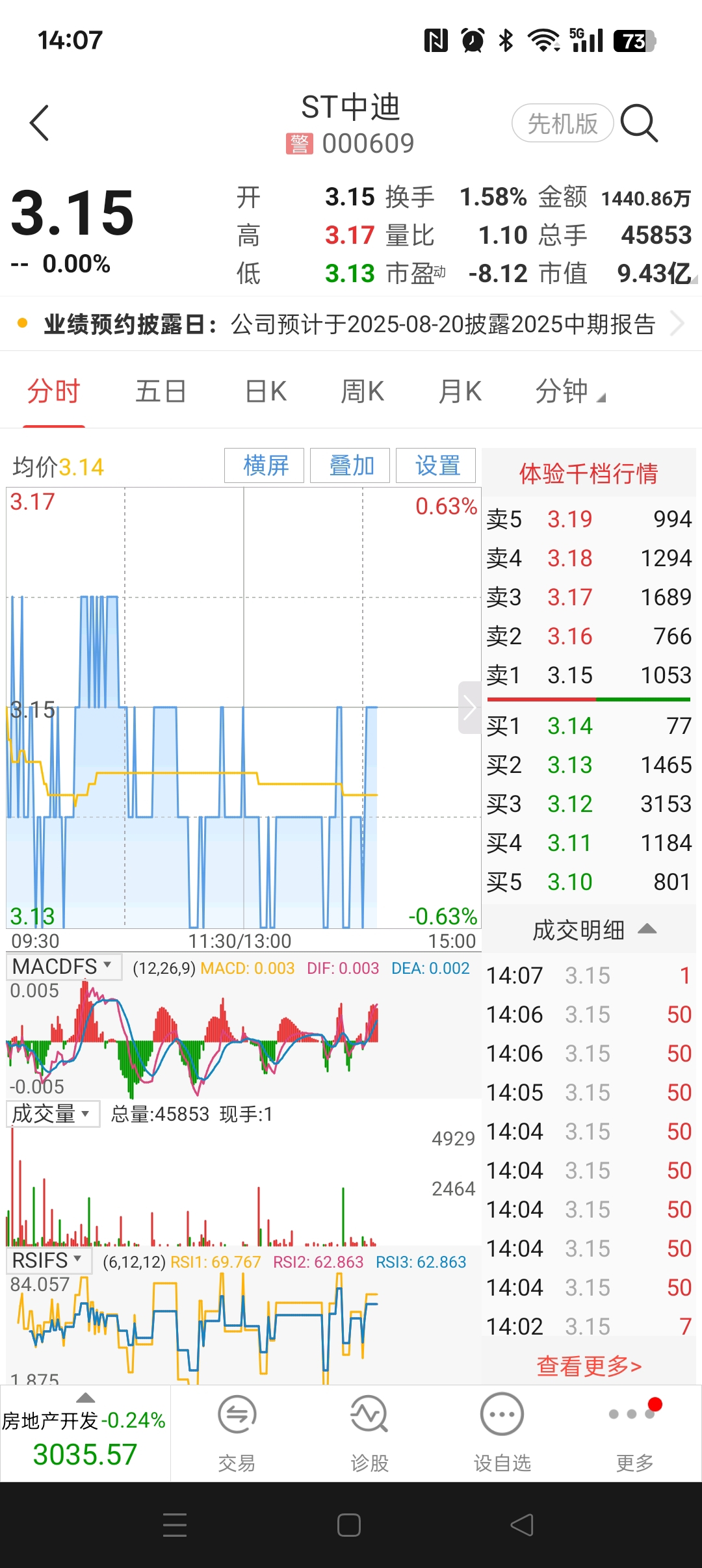Tap the 横屏 landscape button
The height and width of the screenshot is (1568, 702).
[265, 465]
